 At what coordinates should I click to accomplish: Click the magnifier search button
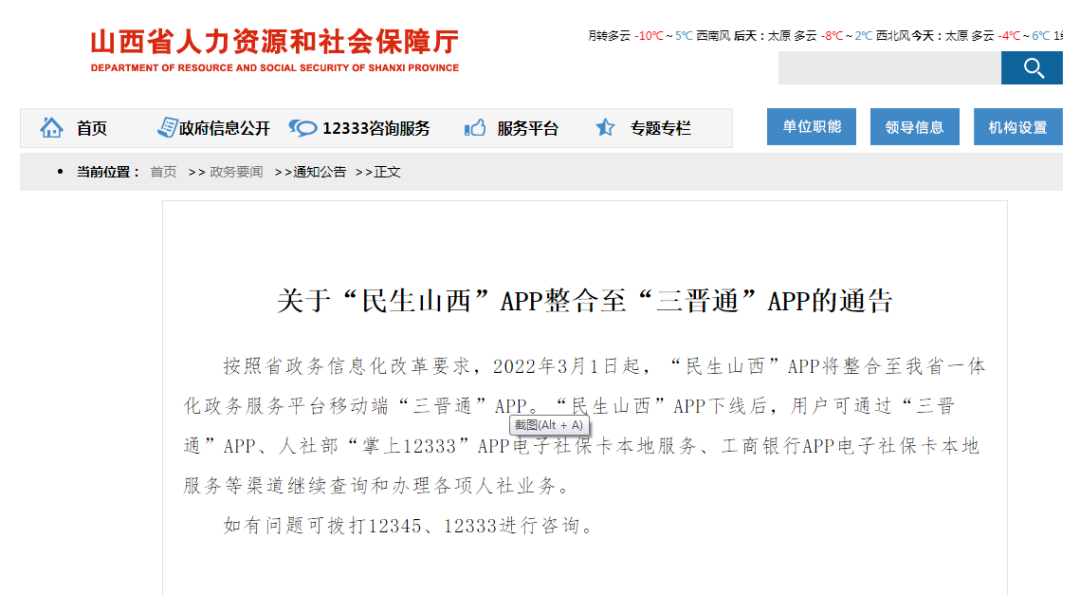click(1032, 68)
